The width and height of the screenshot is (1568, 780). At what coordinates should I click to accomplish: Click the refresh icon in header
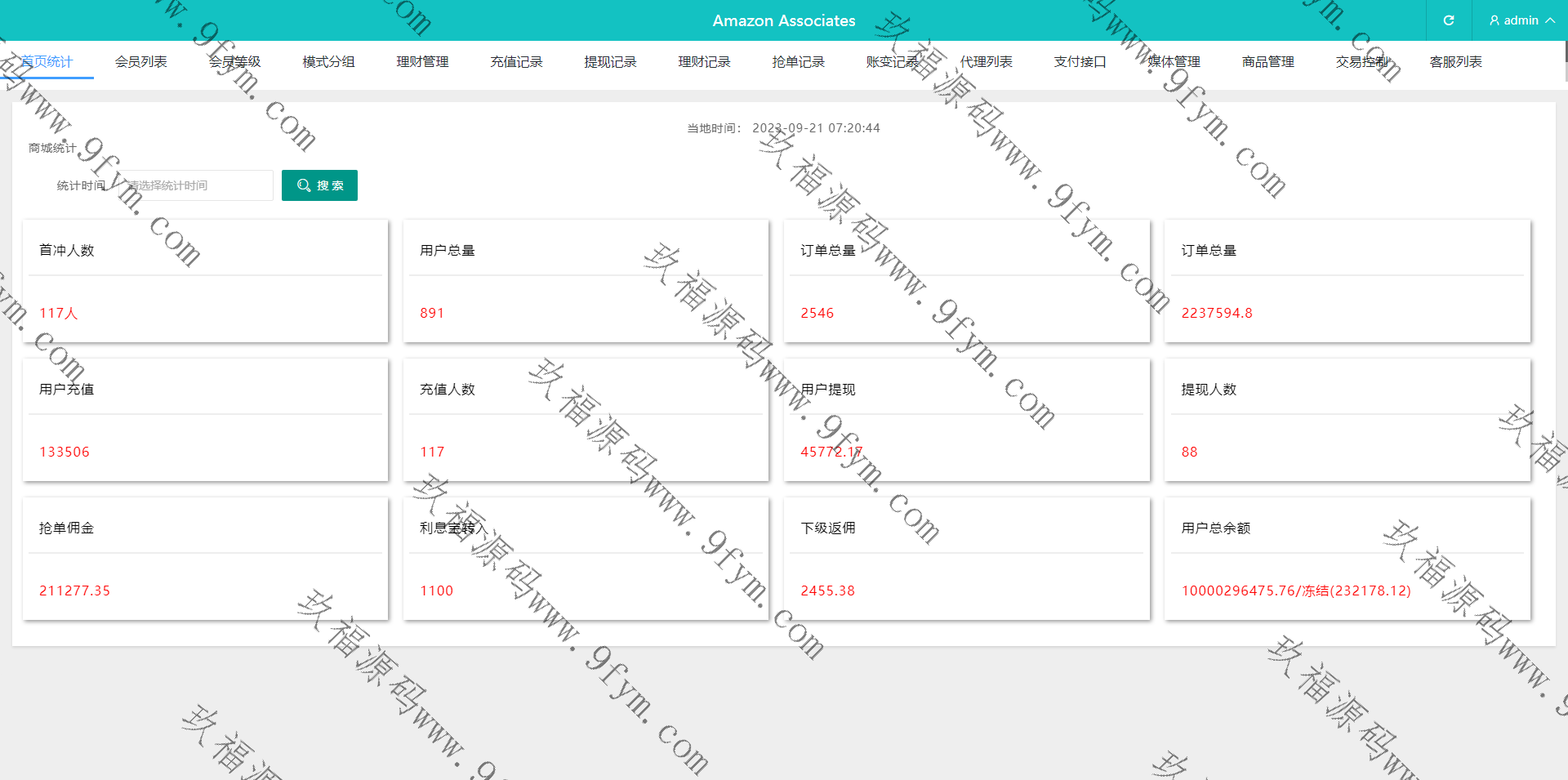click(x=1448, y=20)
